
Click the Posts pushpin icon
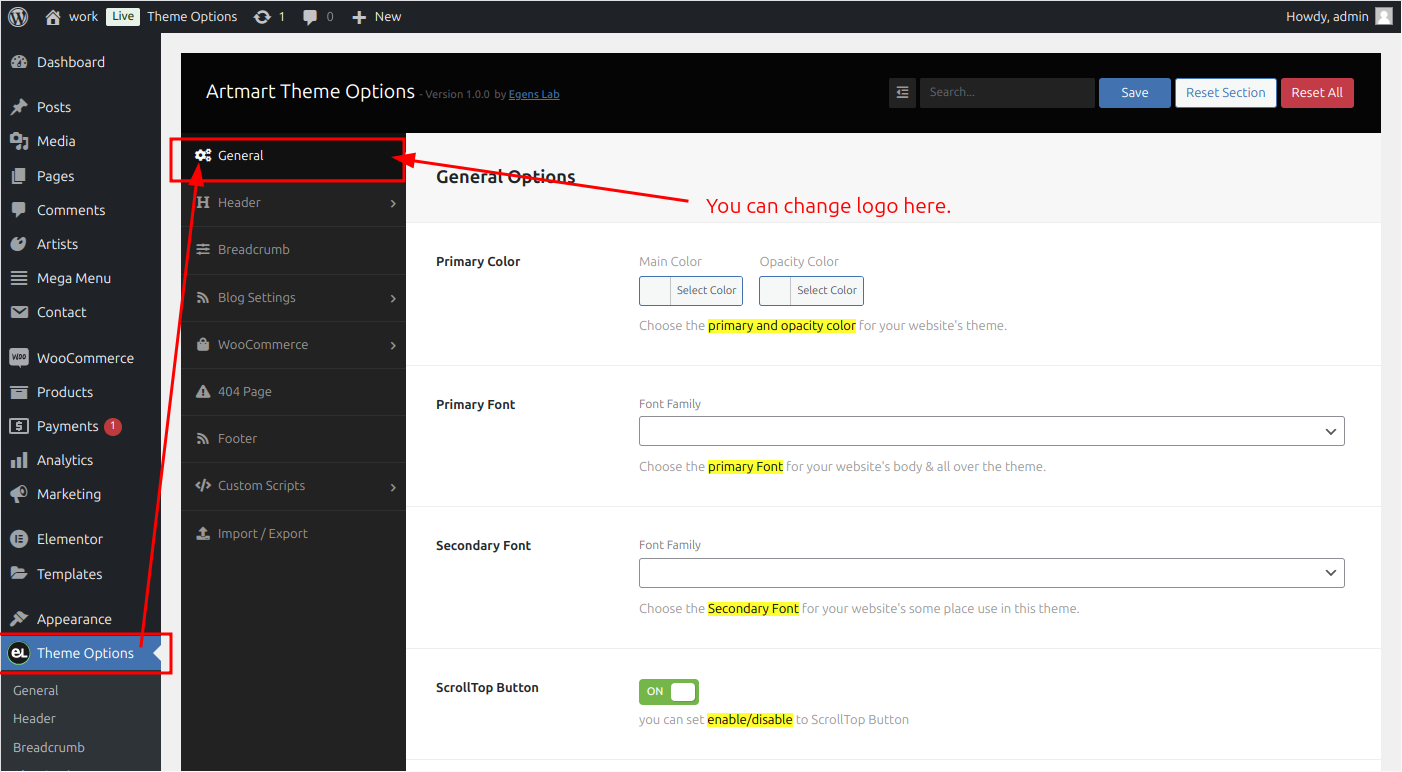pos(18,107)
